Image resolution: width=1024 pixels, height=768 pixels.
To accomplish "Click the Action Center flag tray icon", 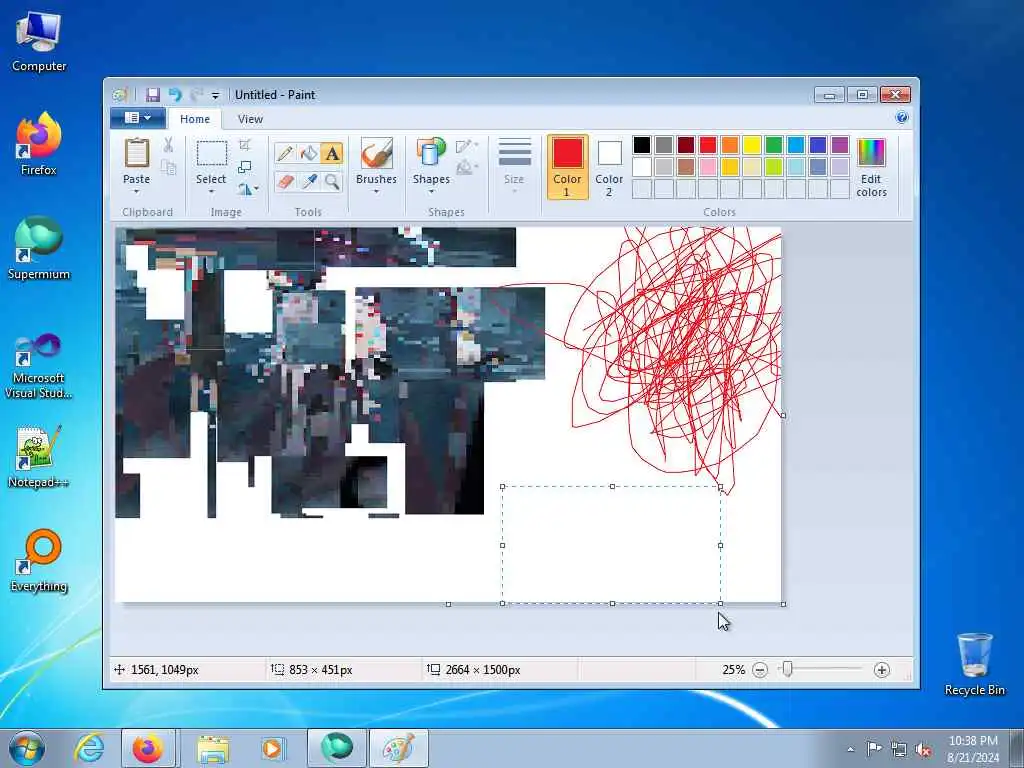I will pyautogui.click(x=874, y=749).
